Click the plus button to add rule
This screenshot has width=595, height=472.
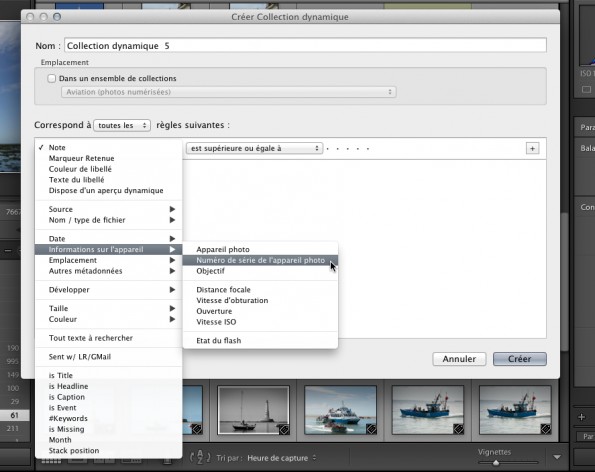point(532,148)
